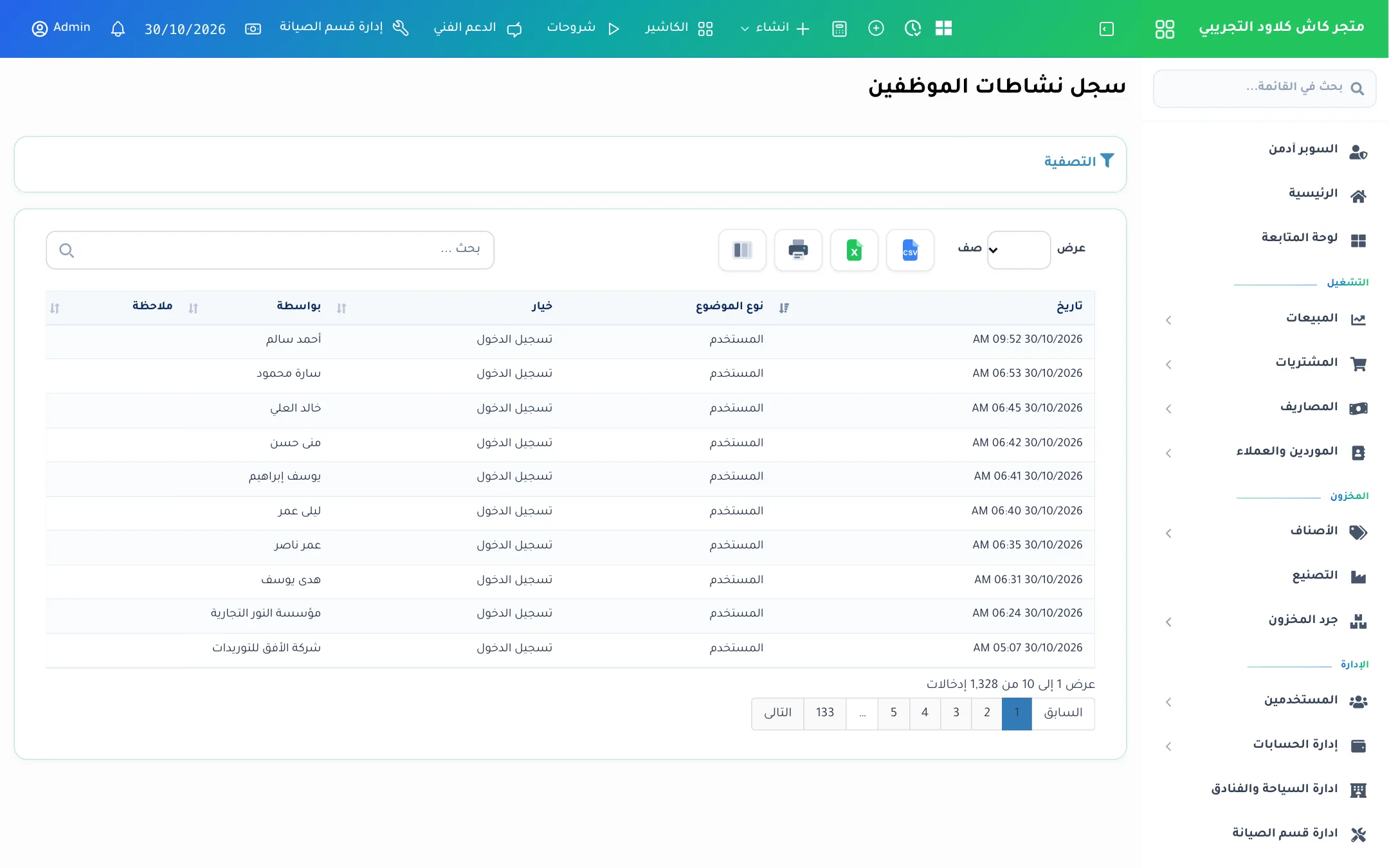Click the clock icon in top bar

click(912, 28)
